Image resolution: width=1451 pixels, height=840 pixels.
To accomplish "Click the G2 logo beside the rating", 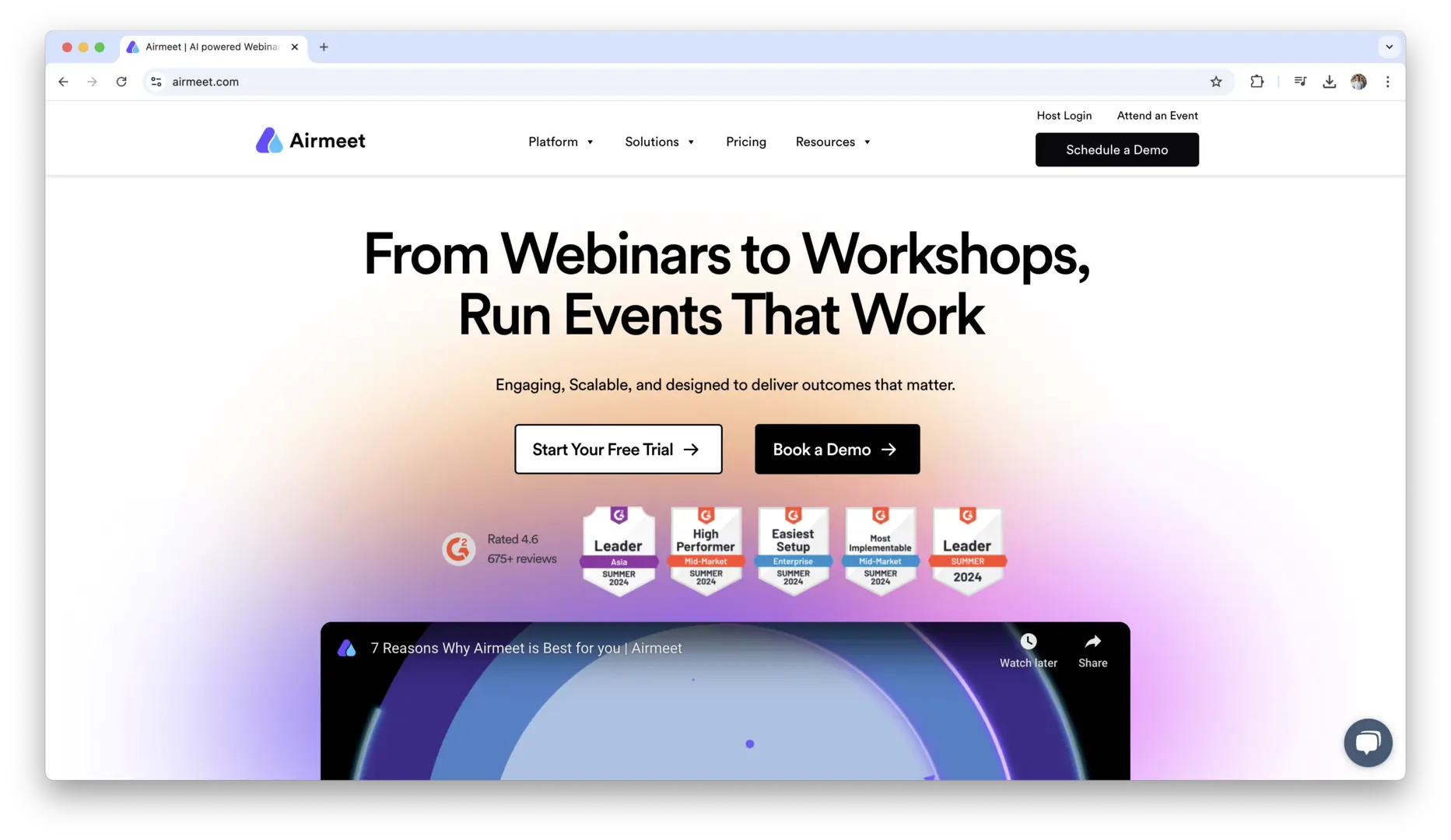I will [x=459, y=549].
